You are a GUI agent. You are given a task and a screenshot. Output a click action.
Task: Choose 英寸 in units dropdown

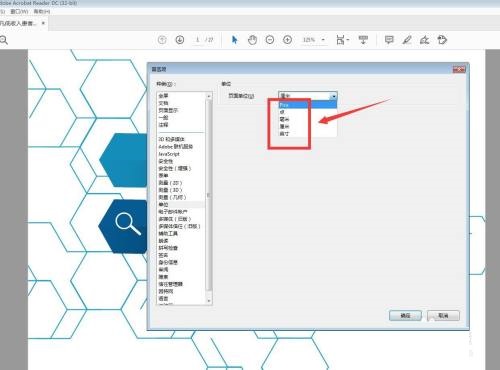tap(308, 134)
